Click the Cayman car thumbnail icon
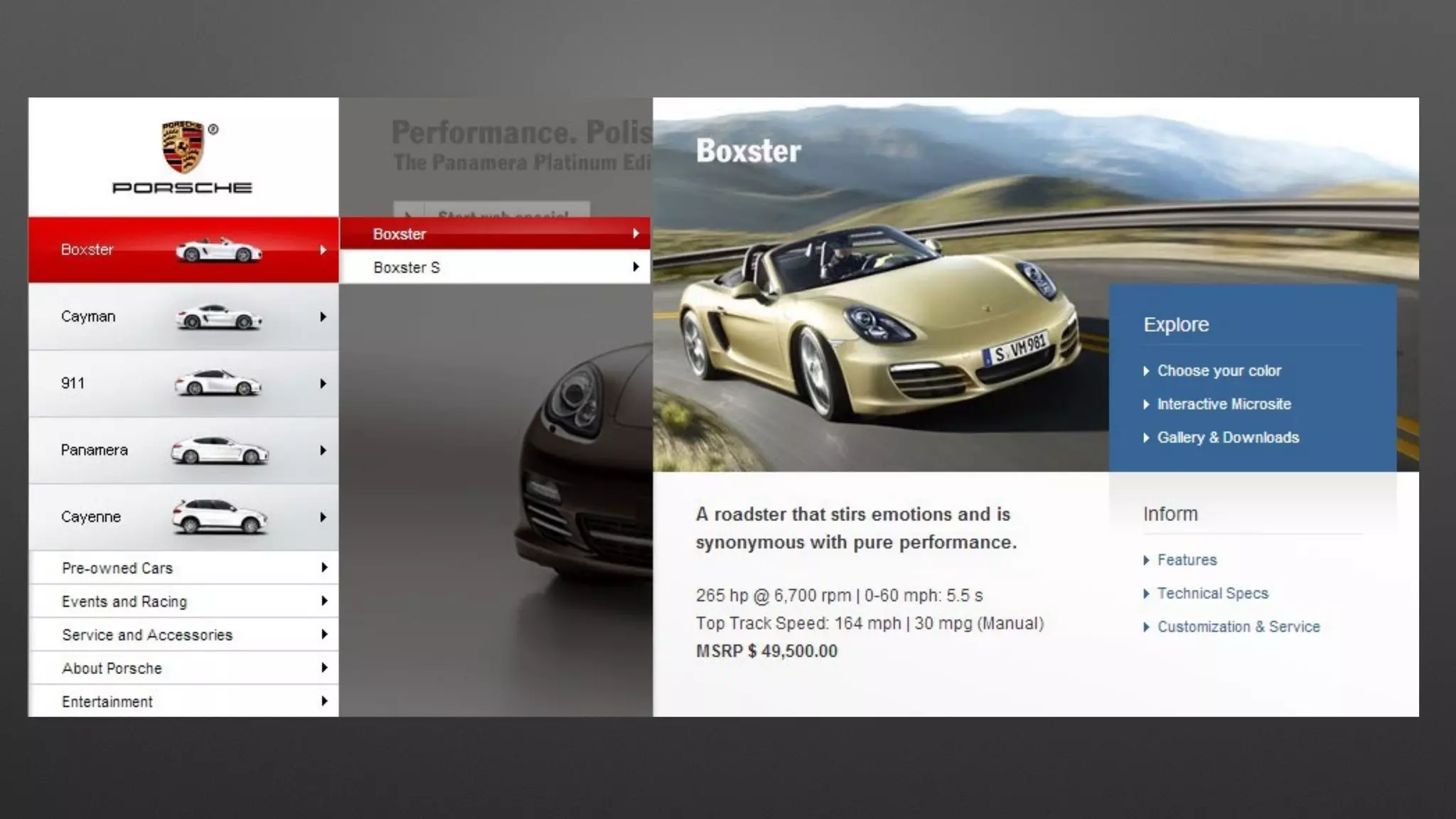The image size is (1456, 819). coord(218,317)
